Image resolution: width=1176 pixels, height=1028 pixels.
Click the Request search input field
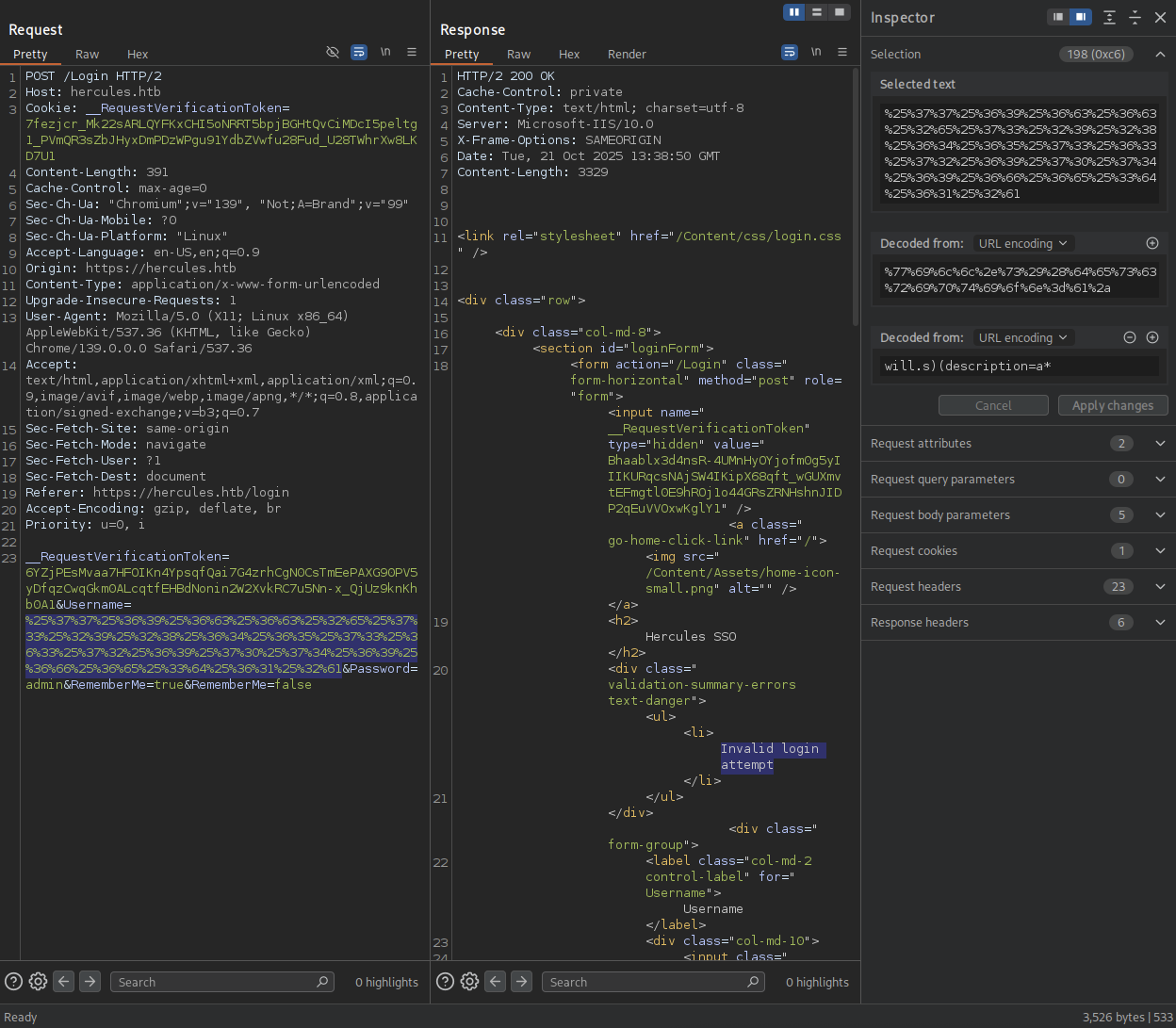tap(215, 982)
